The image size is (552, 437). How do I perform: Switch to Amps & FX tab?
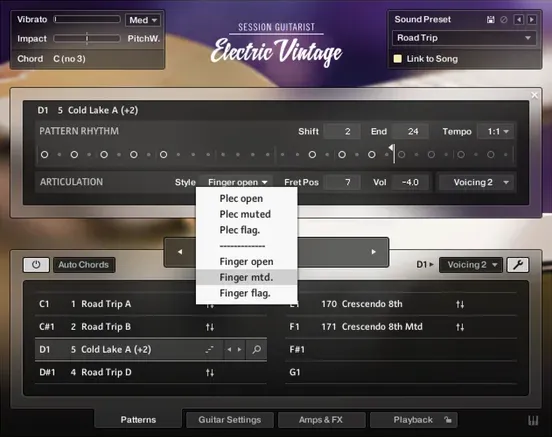[x=321, y=420]
